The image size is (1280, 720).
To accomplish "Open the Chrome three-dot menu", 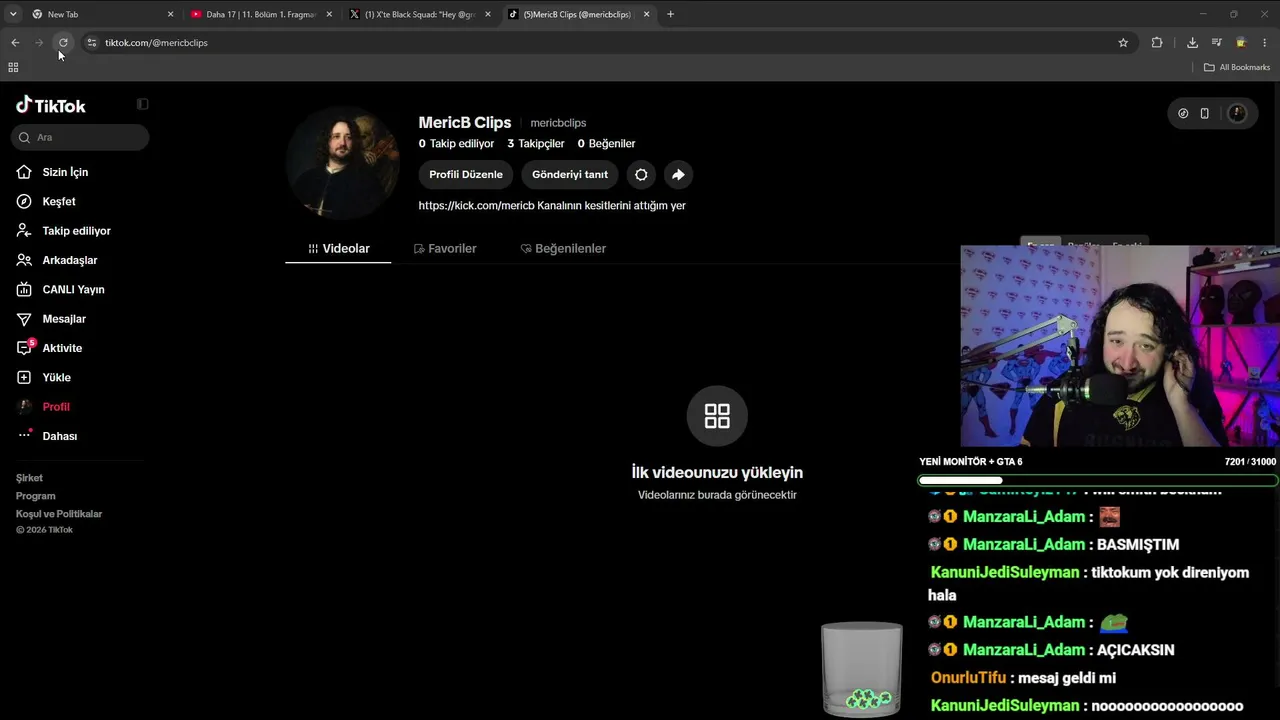I will click(1265, 43).
